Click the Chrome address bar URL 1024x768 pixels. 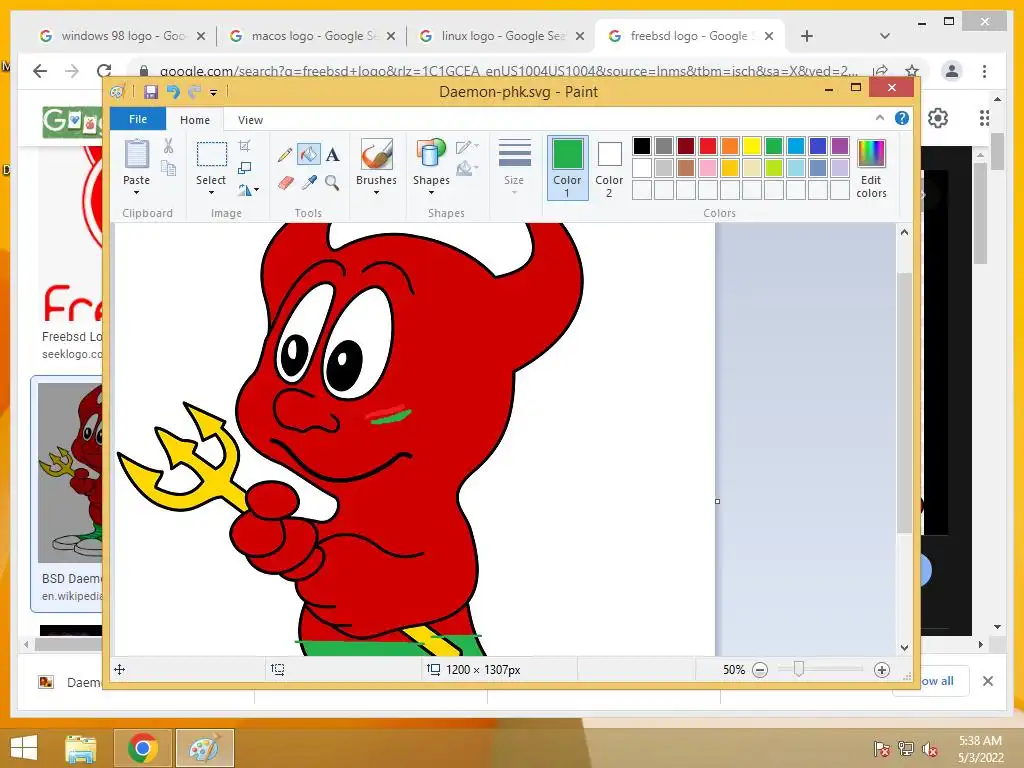click(509, 71)
